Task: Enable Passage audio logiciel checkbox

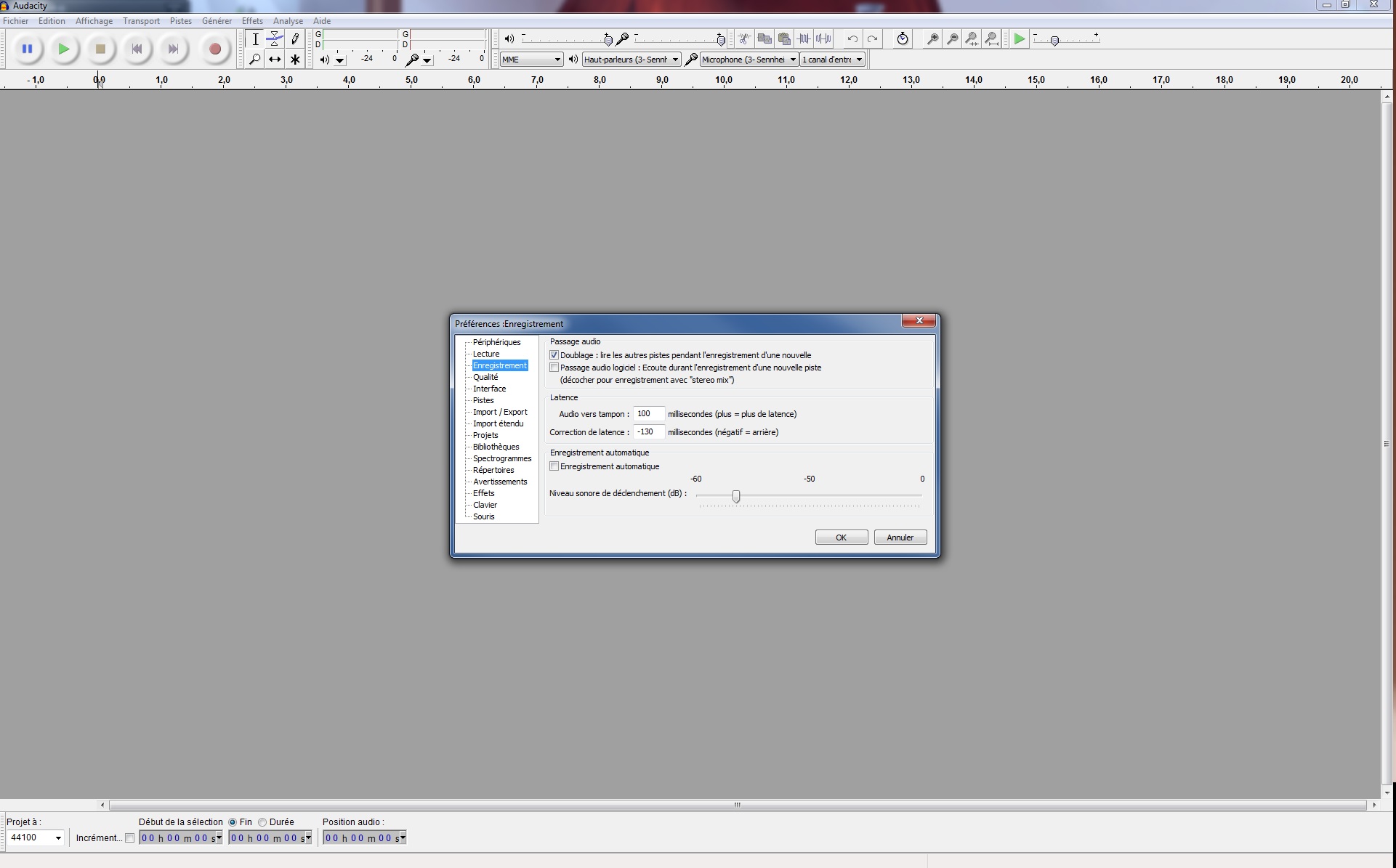Action: 554,368
